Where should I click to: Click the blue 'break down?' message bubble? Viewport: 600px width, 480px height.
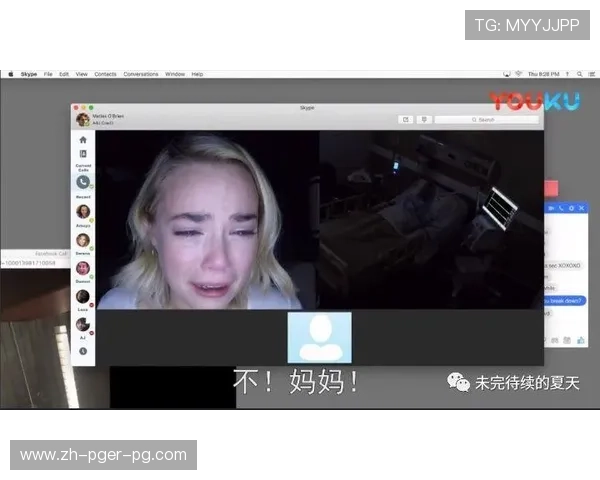[x=565, y=301]
